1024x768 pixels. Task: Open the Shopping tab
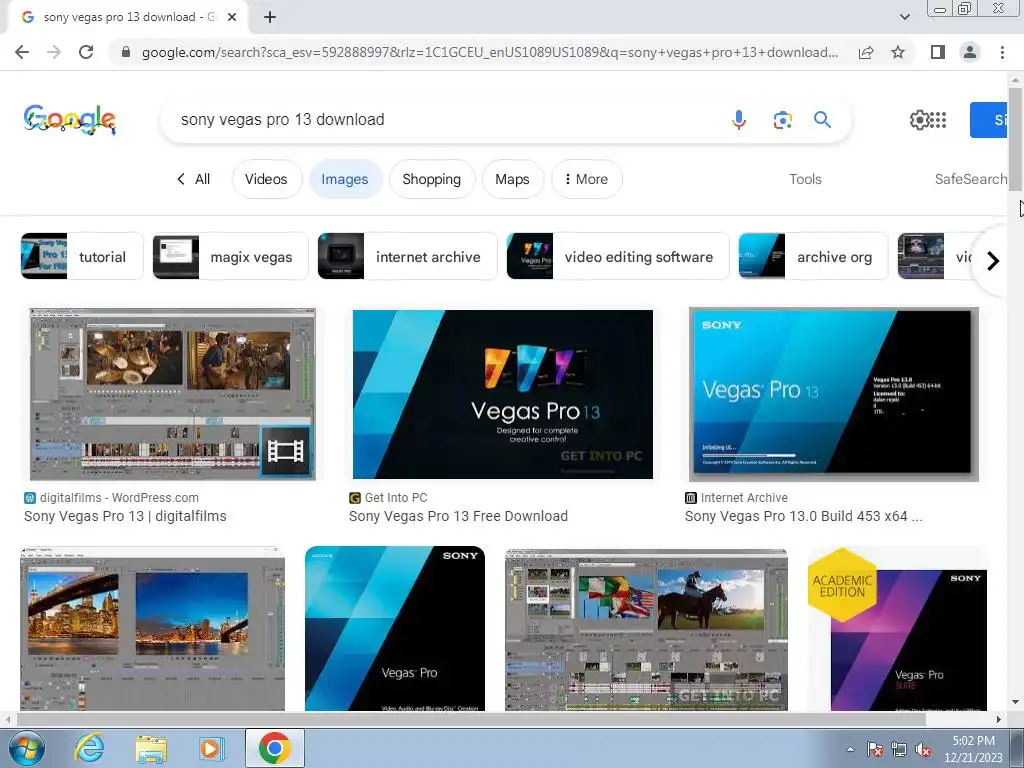432,179
